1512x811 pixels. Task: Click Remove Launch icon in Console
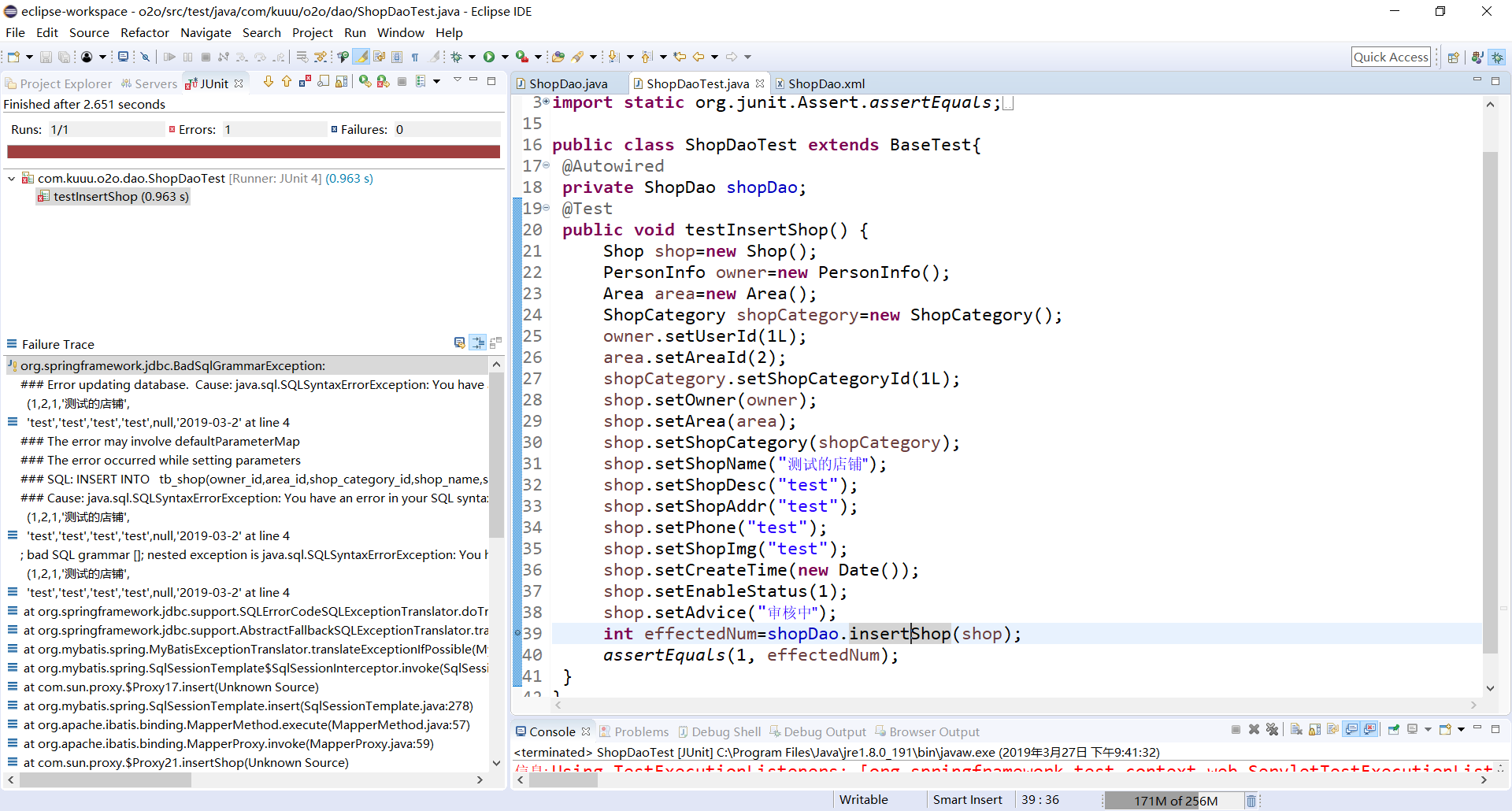click(1254, 730)
